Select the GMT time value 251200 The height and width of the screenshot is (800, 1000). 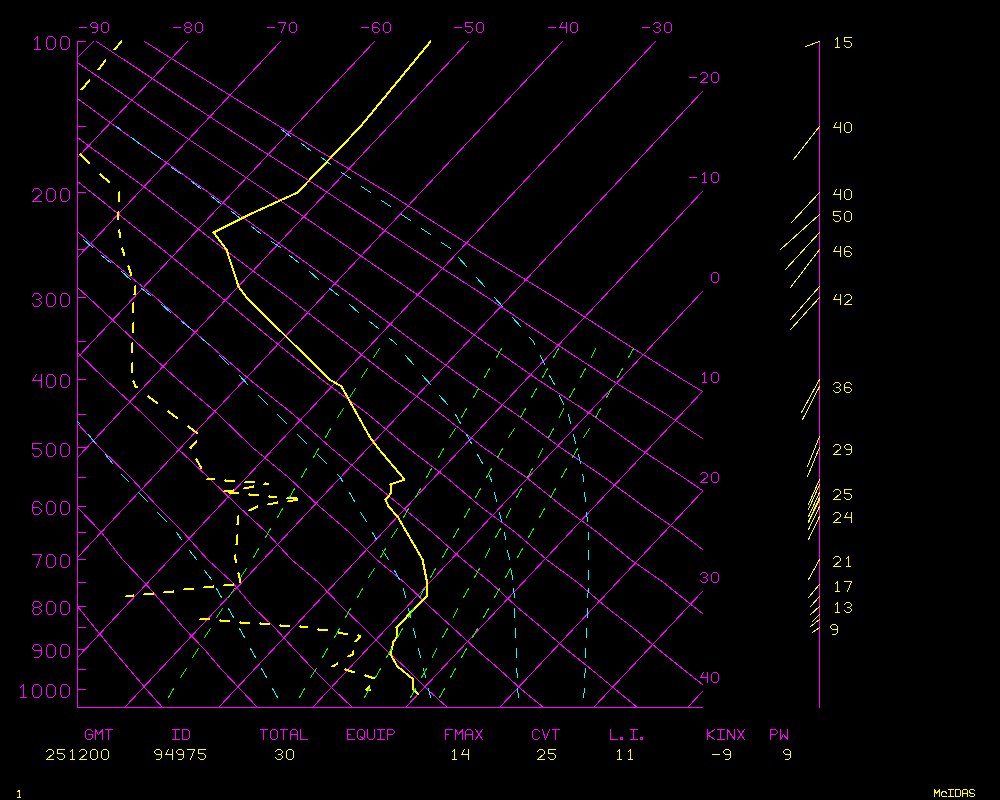click(78, 755)
